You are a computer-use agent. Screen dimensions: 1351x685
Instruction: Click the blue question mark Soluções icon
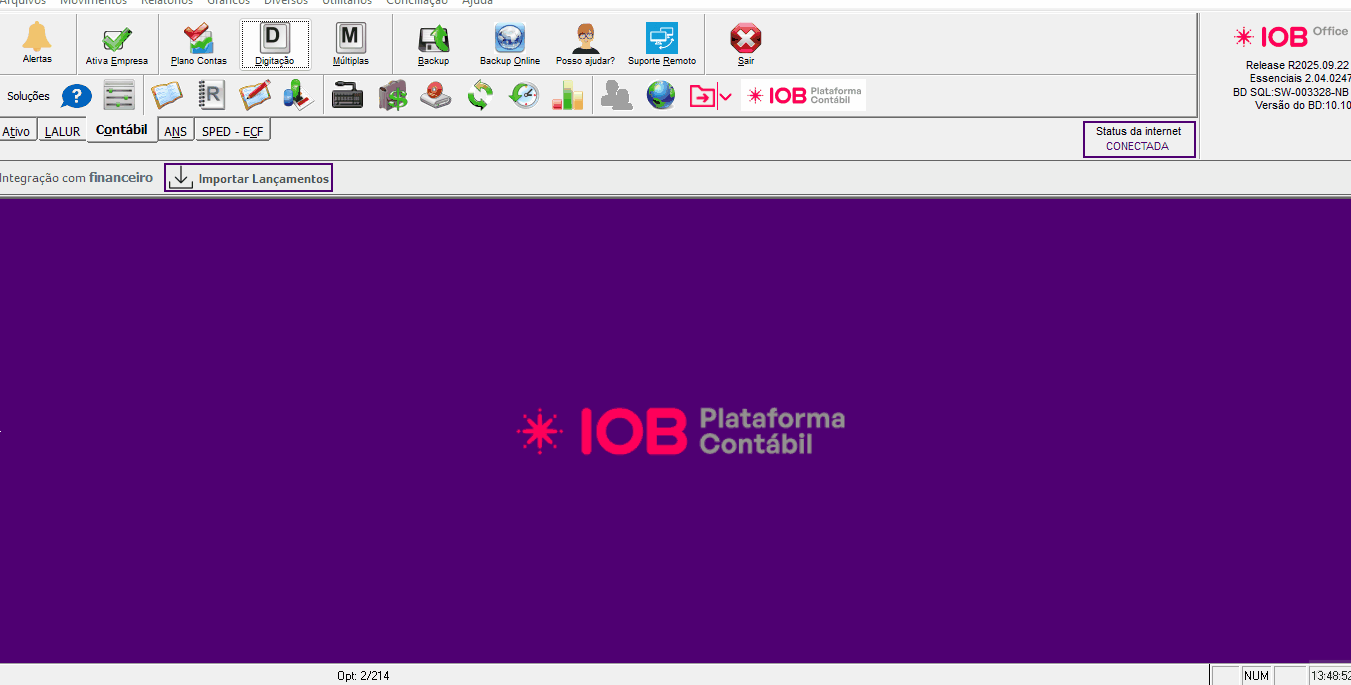tap(77, 96)
